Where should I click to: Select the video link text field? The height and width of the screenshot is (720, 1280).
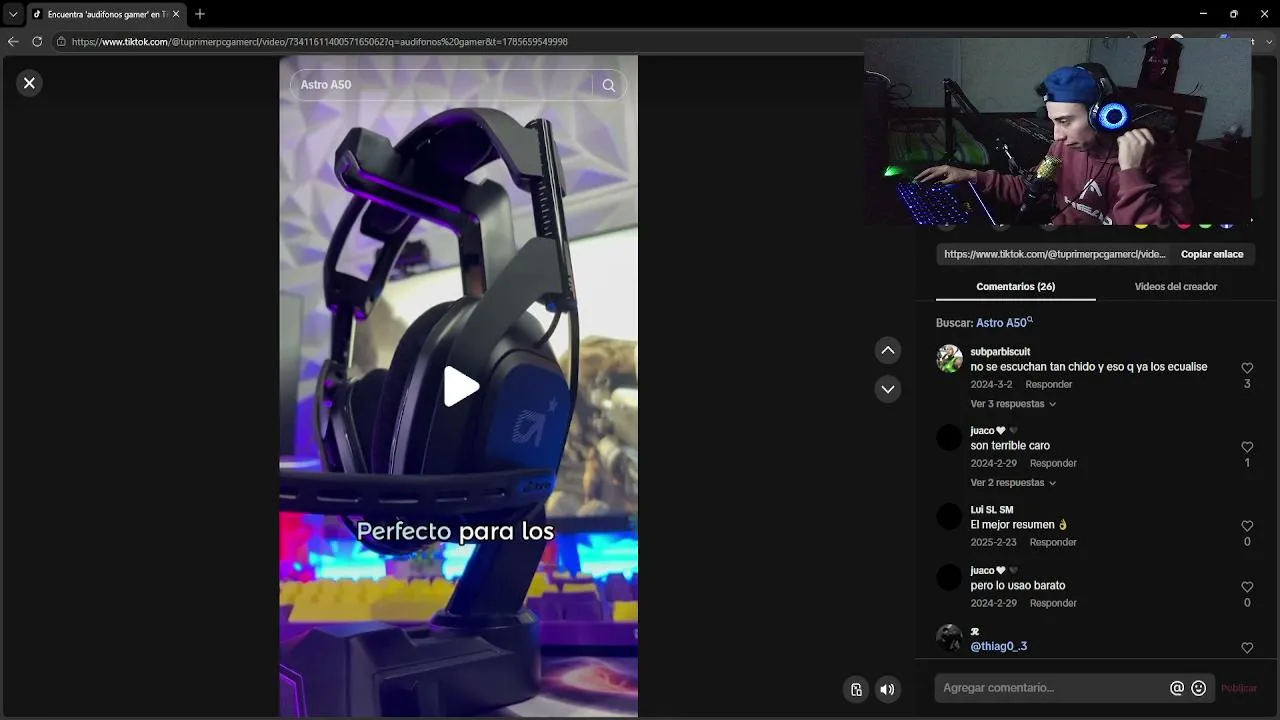(1055, 254)
